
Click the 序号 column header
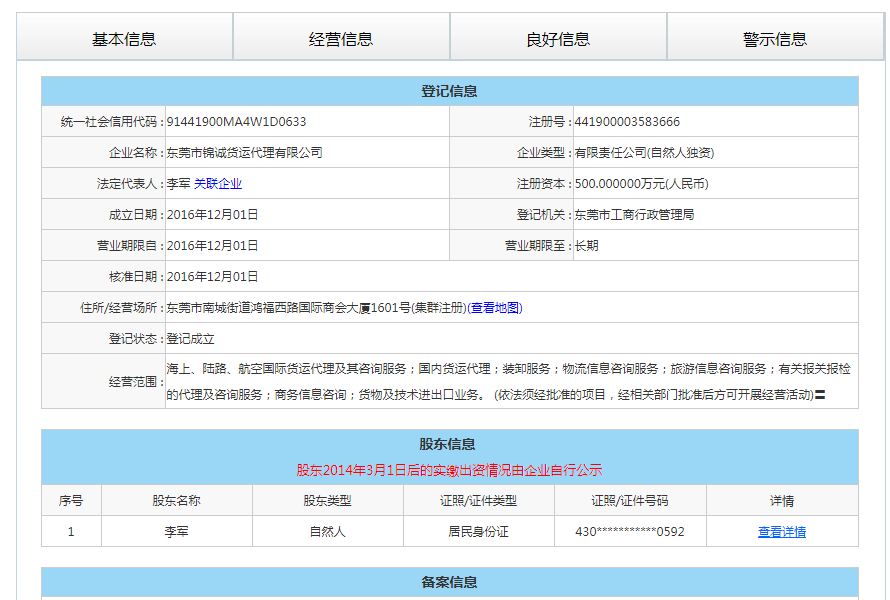click(x=71, y=501)
